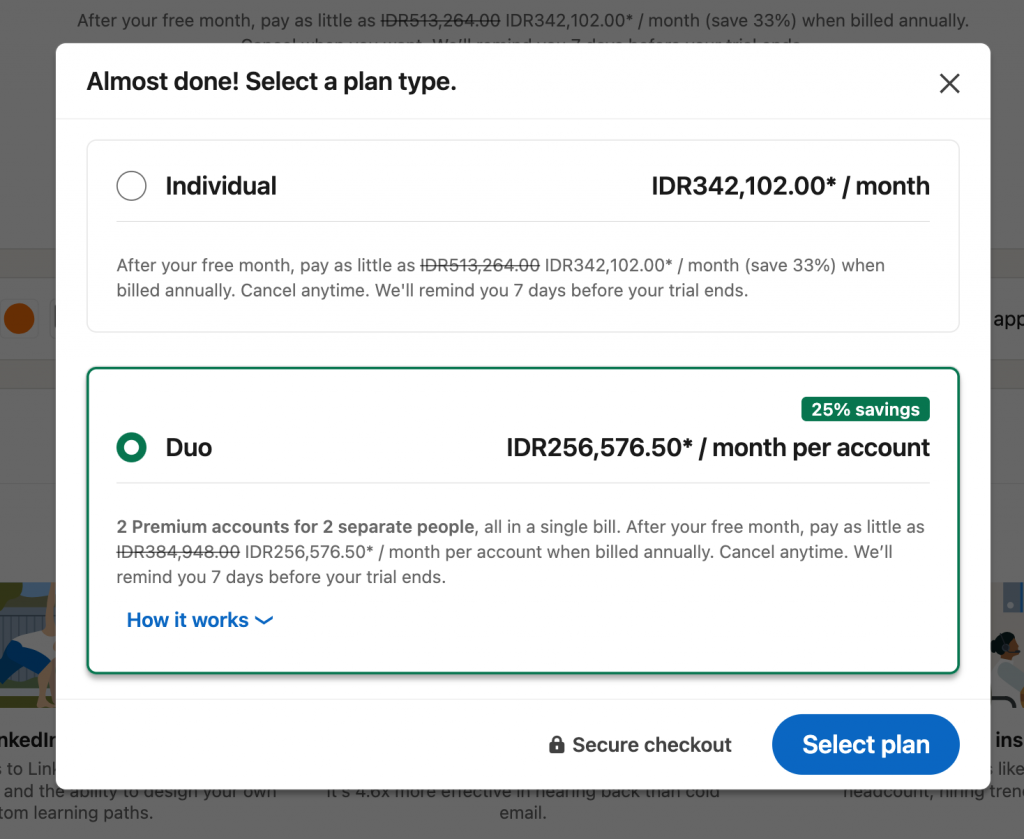Click the IDR342,102.00 per month price heading

790,186
